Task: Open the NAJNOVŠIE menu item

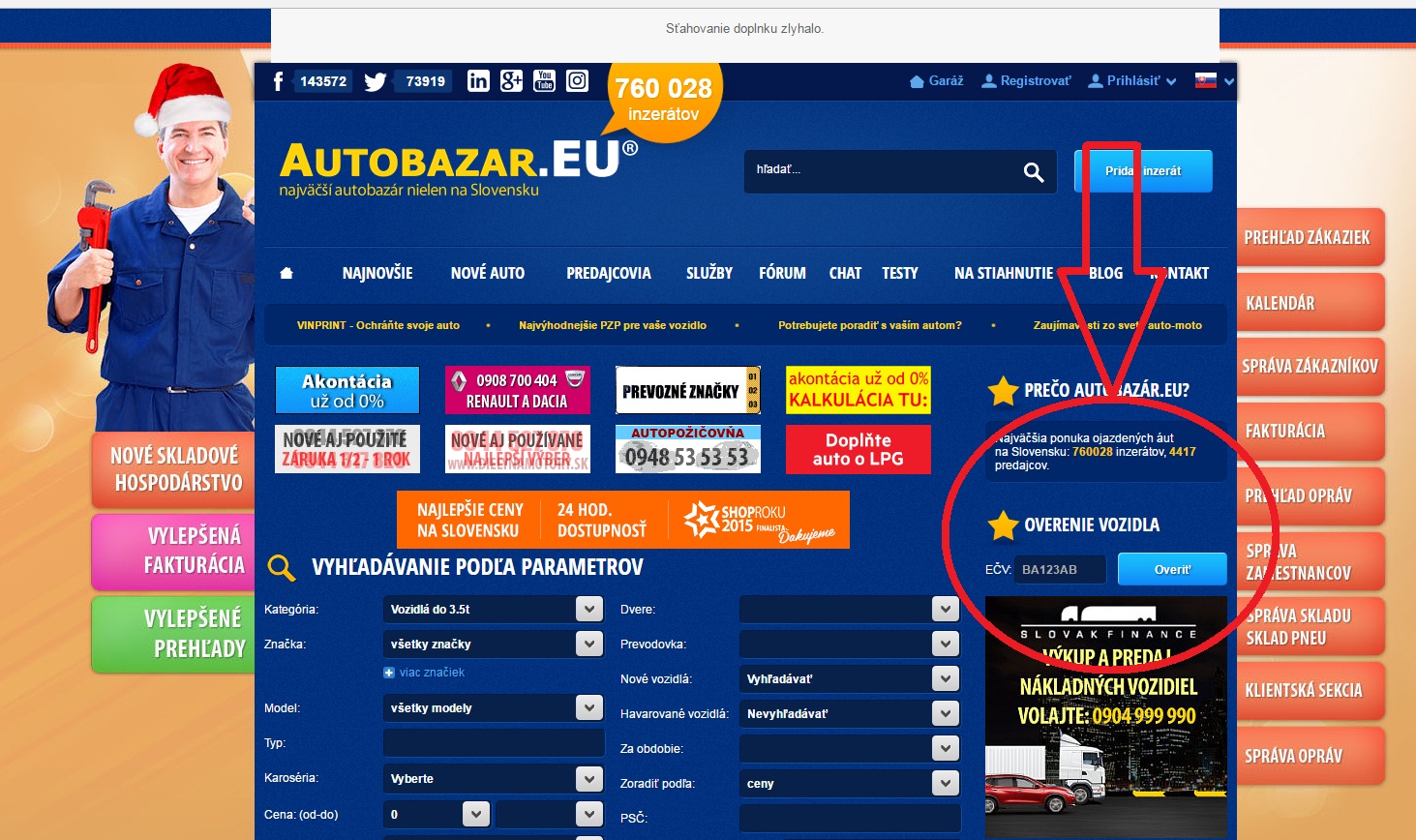Action: (x=377, y=273)
